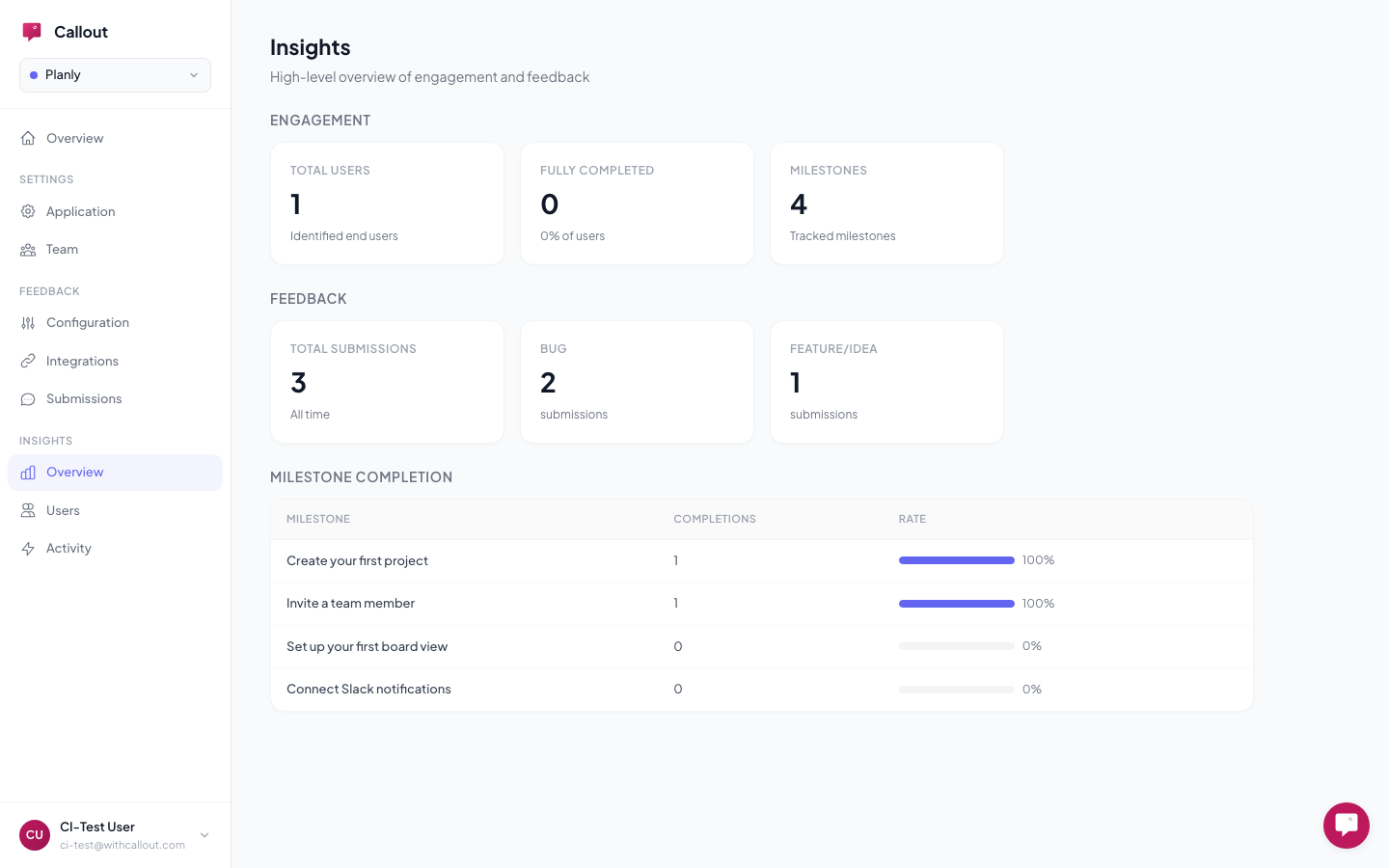
Task: Click the Create your first project progress bar
Action: [956, 560]
